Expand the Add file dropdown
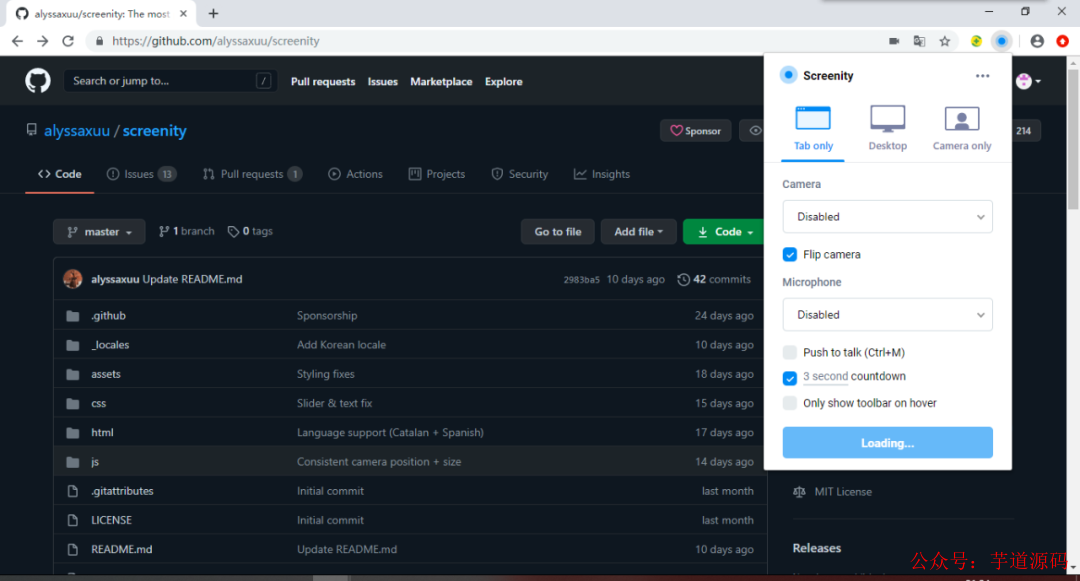 point(638,232)
